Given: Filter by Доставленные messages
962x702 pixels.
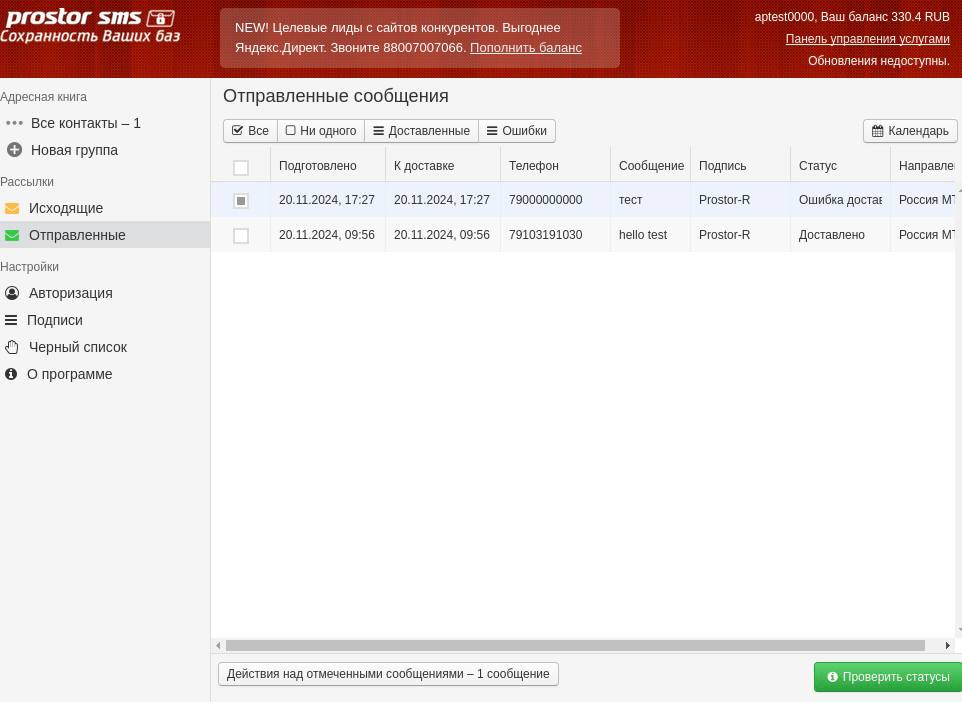Looking at the screenshot, I should coord(421,131).
